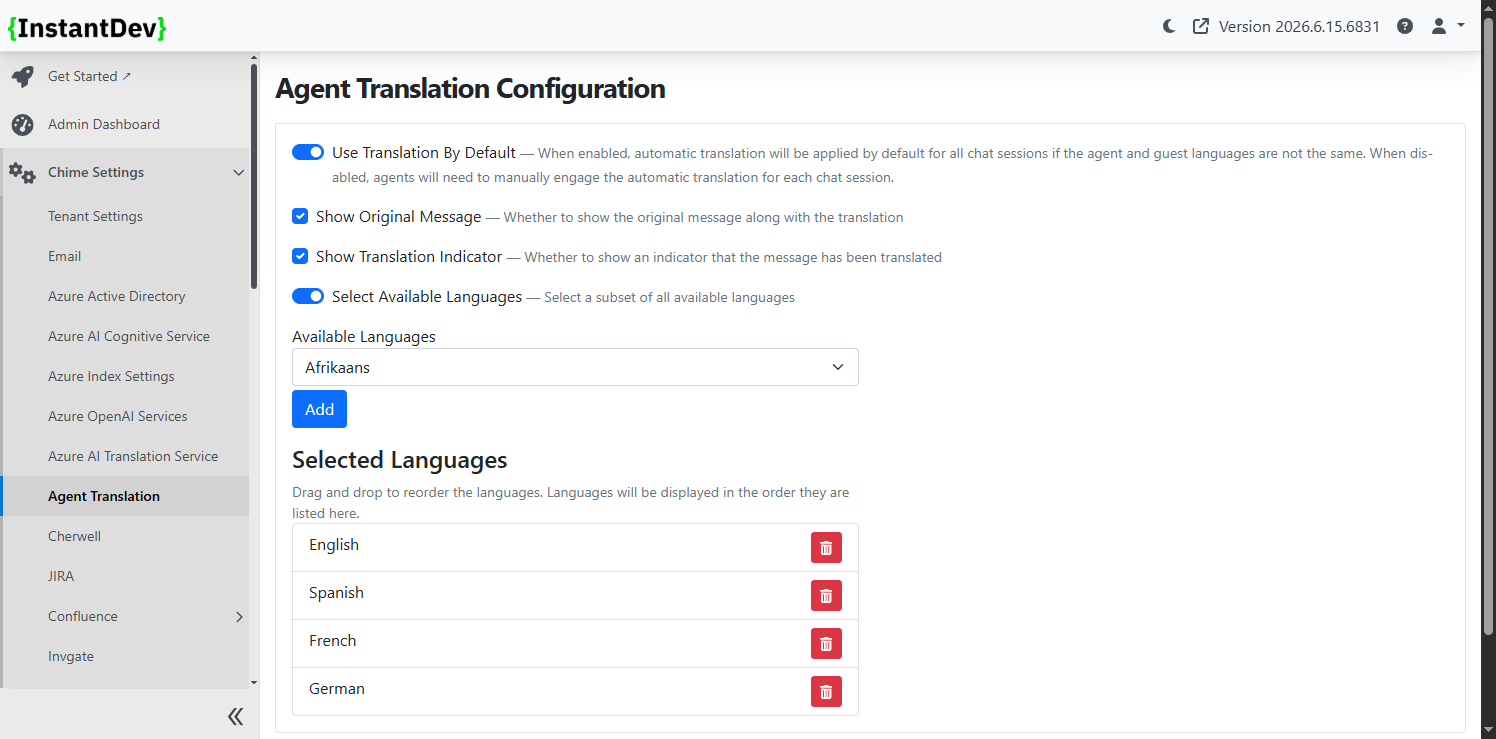1496x739 pixels.
Task: Remove French with its trash icon
Action: pos(826,644)
